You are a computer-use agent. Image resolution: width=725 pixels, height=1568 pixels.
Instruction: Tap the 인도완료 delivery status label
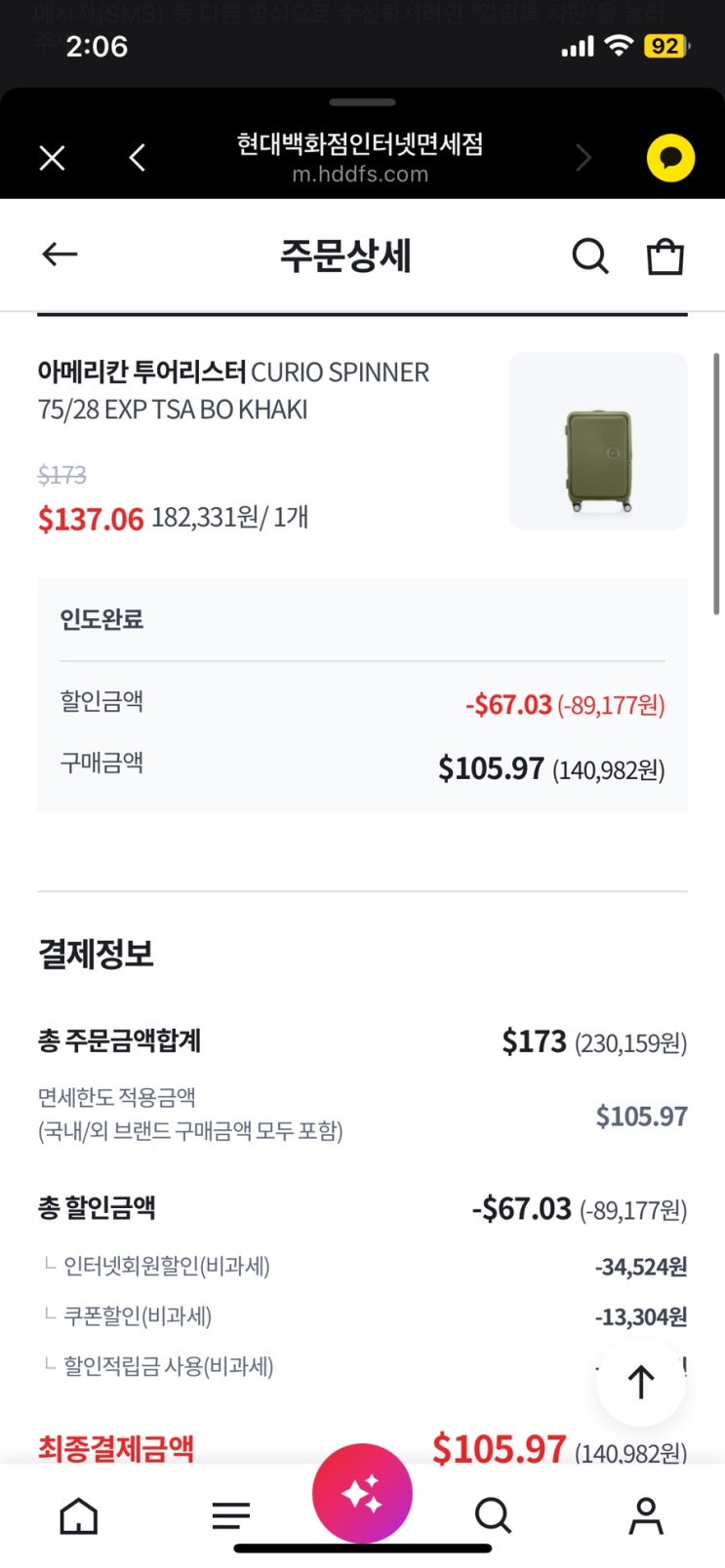point(101,619)
